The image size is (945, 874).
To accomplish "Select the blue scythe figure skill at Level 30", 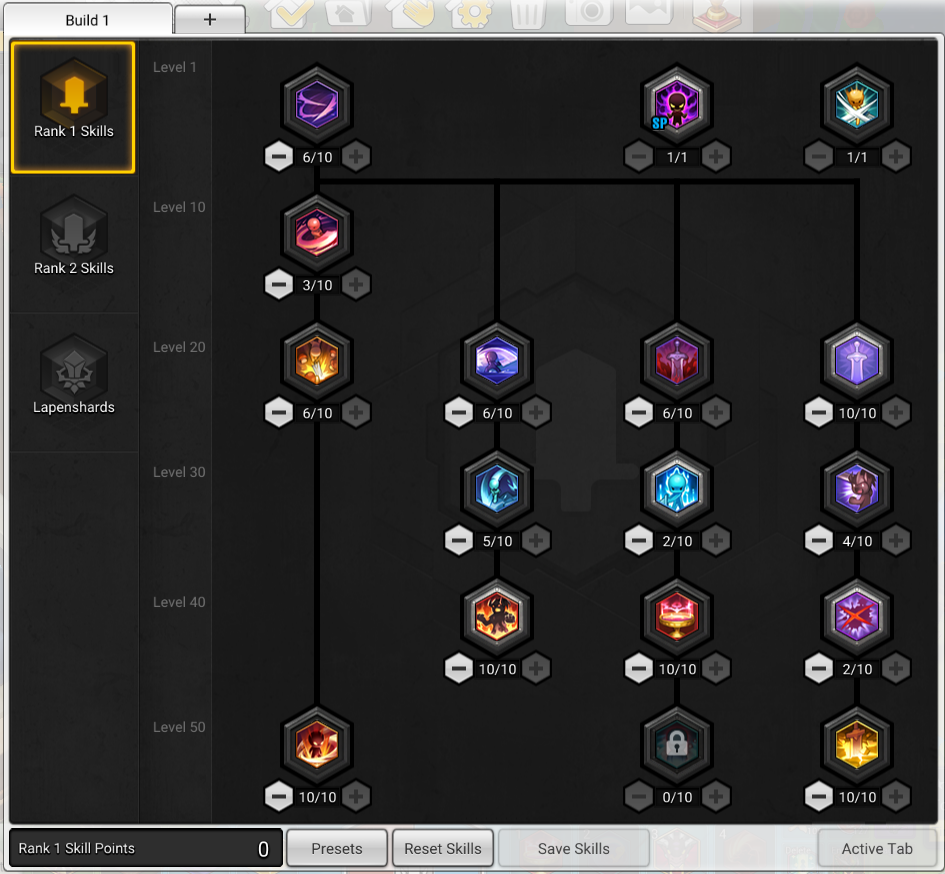I will pos(497,488).
